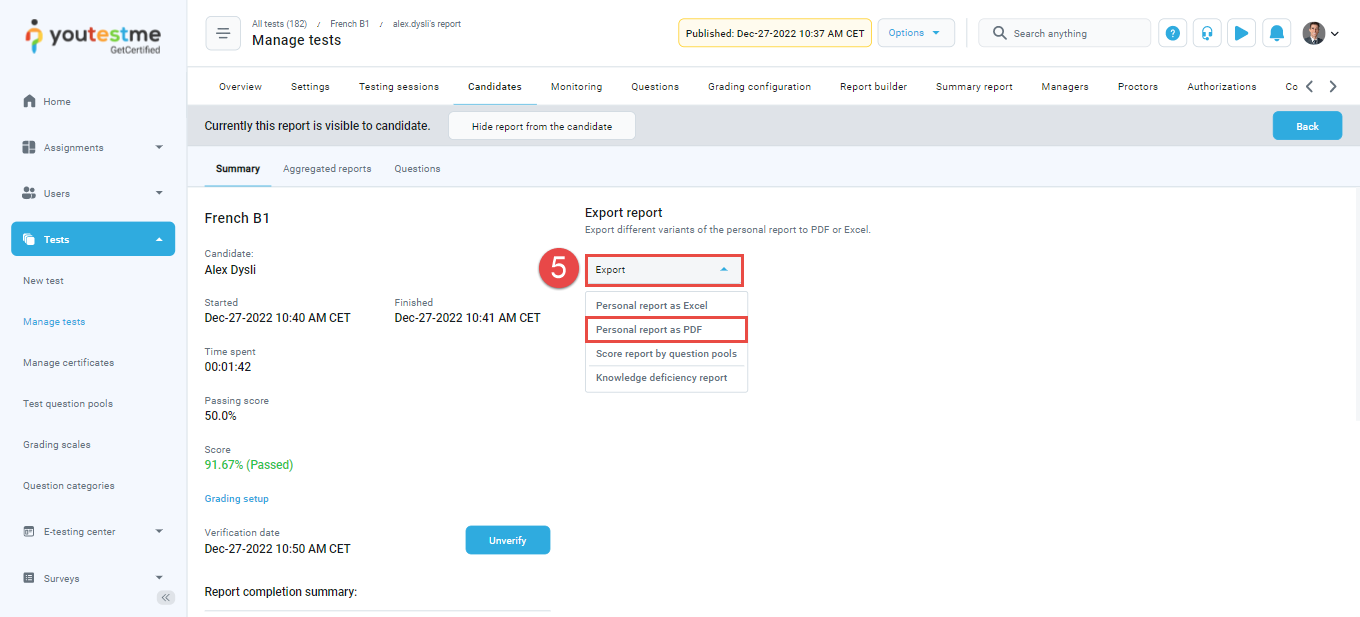Expand the Options dropdown
The height and width of the screenshot is (617, 1360).
915,32
